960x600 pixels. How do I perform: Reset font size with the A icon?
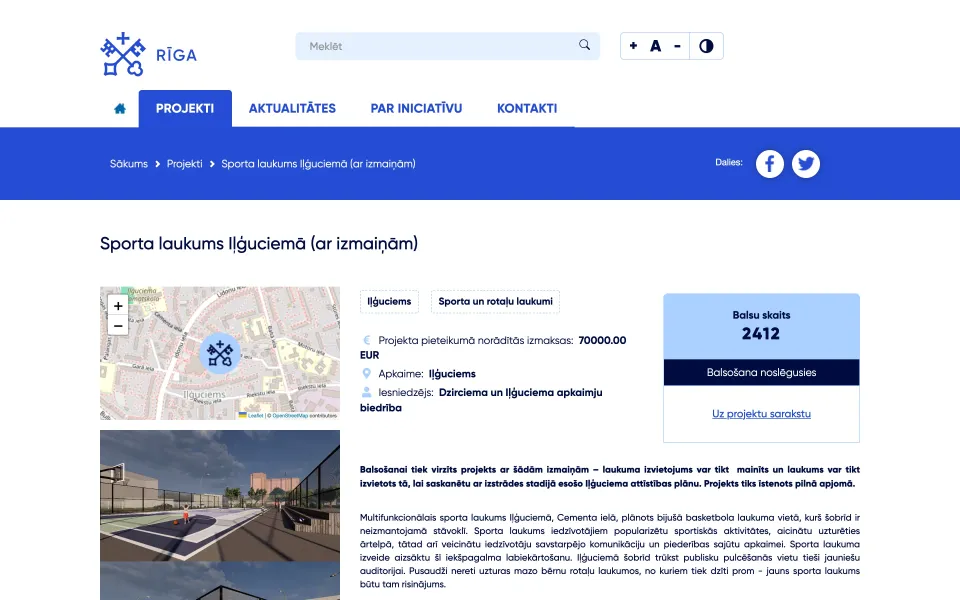click(655, 46)
